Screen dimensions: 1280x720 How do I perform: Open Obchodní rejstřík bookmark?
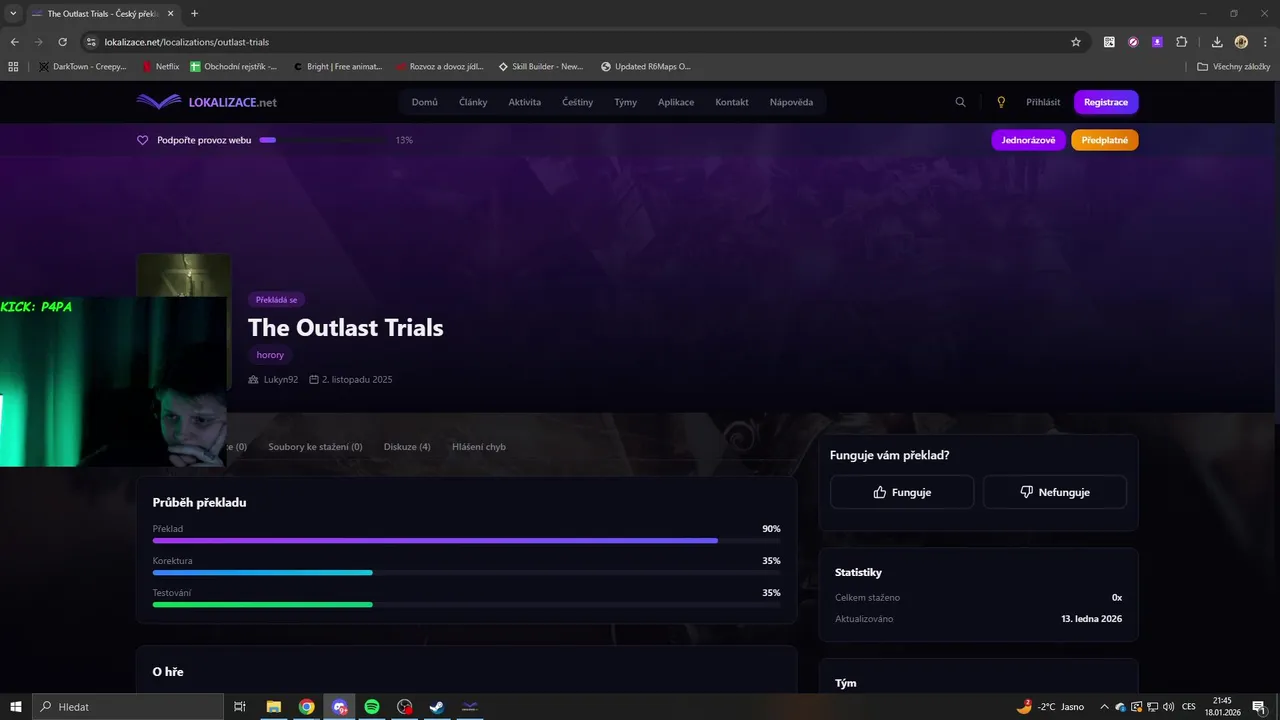click(234, 67)
